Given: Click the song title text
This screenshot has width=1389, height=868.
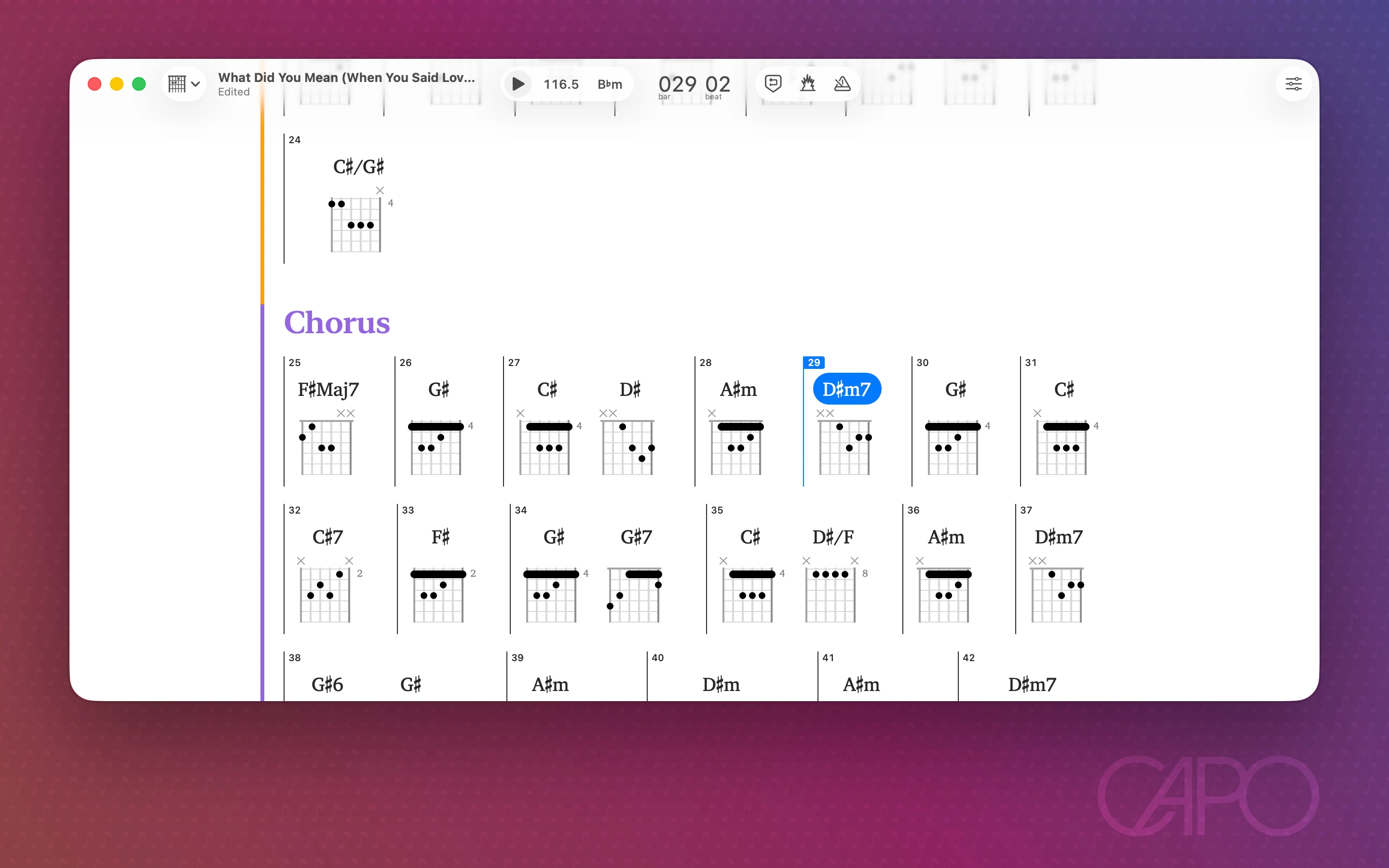Looking at the screenshot, I should 346,78.
